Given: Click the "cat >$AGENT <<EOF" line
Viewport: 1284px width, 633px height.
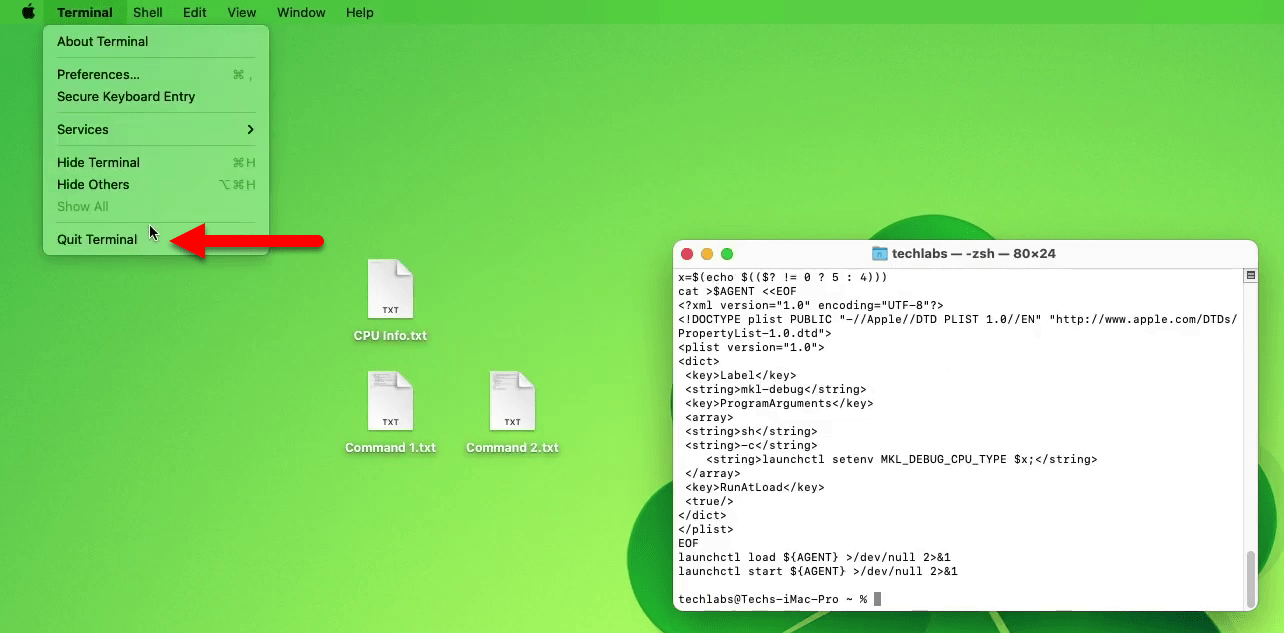Looking at the screenshot, I should [737, 292].
